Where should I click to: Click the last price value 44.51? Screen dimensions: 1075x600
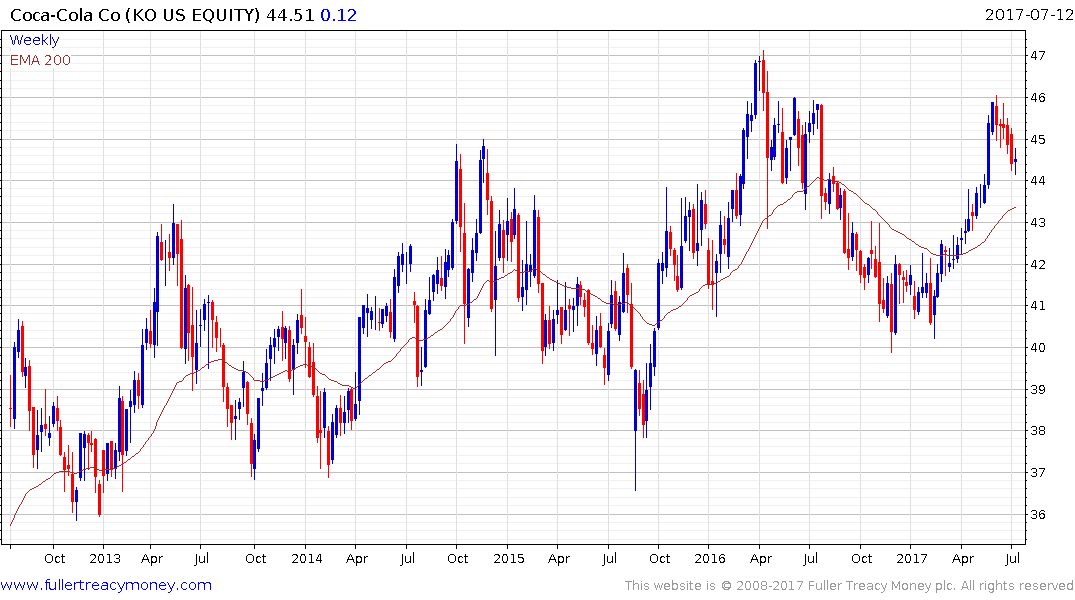[x=290, y=15]
